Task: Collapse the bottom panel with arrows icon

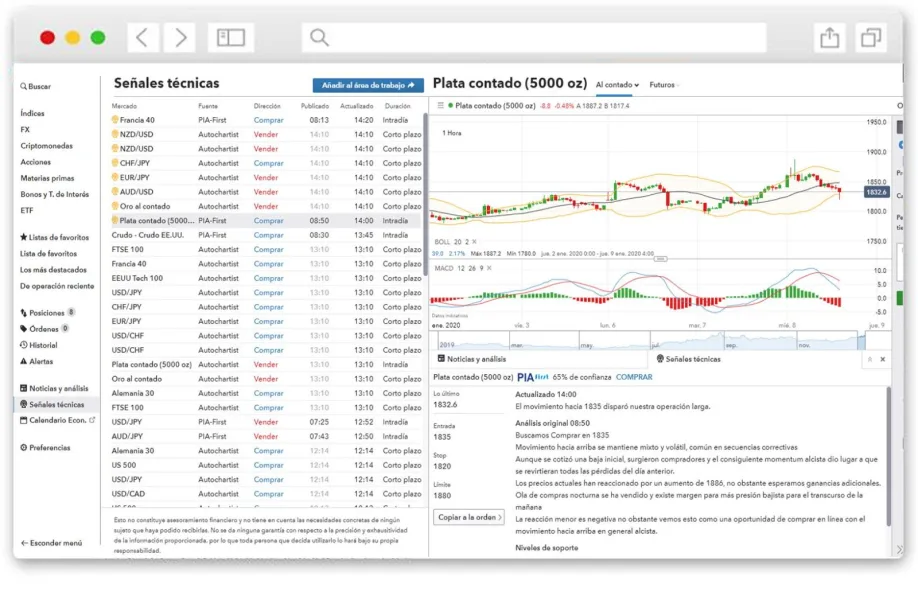Action: point(870,359)
